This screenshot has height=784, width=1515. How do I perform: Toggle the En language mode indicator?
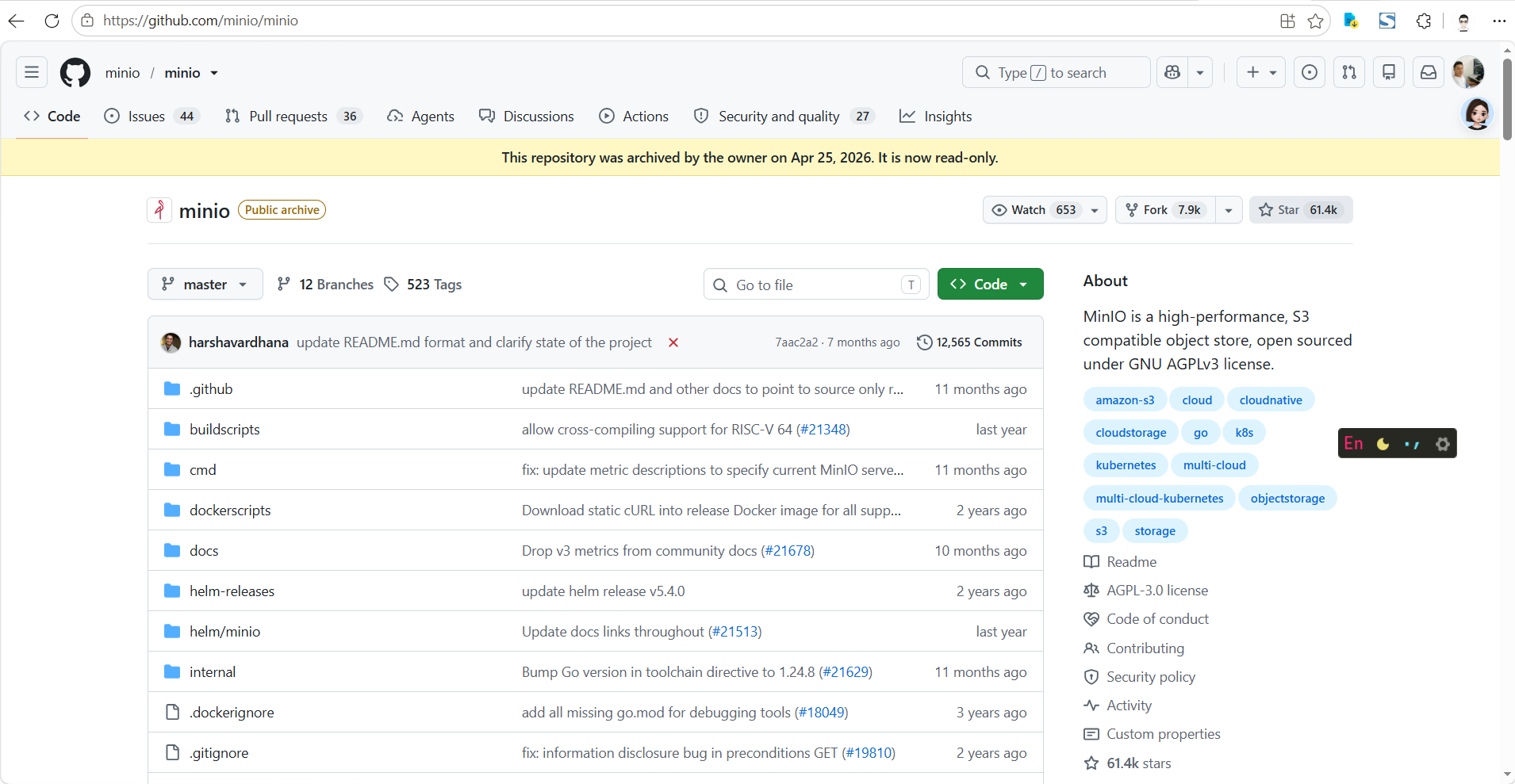click(1354, 444)
